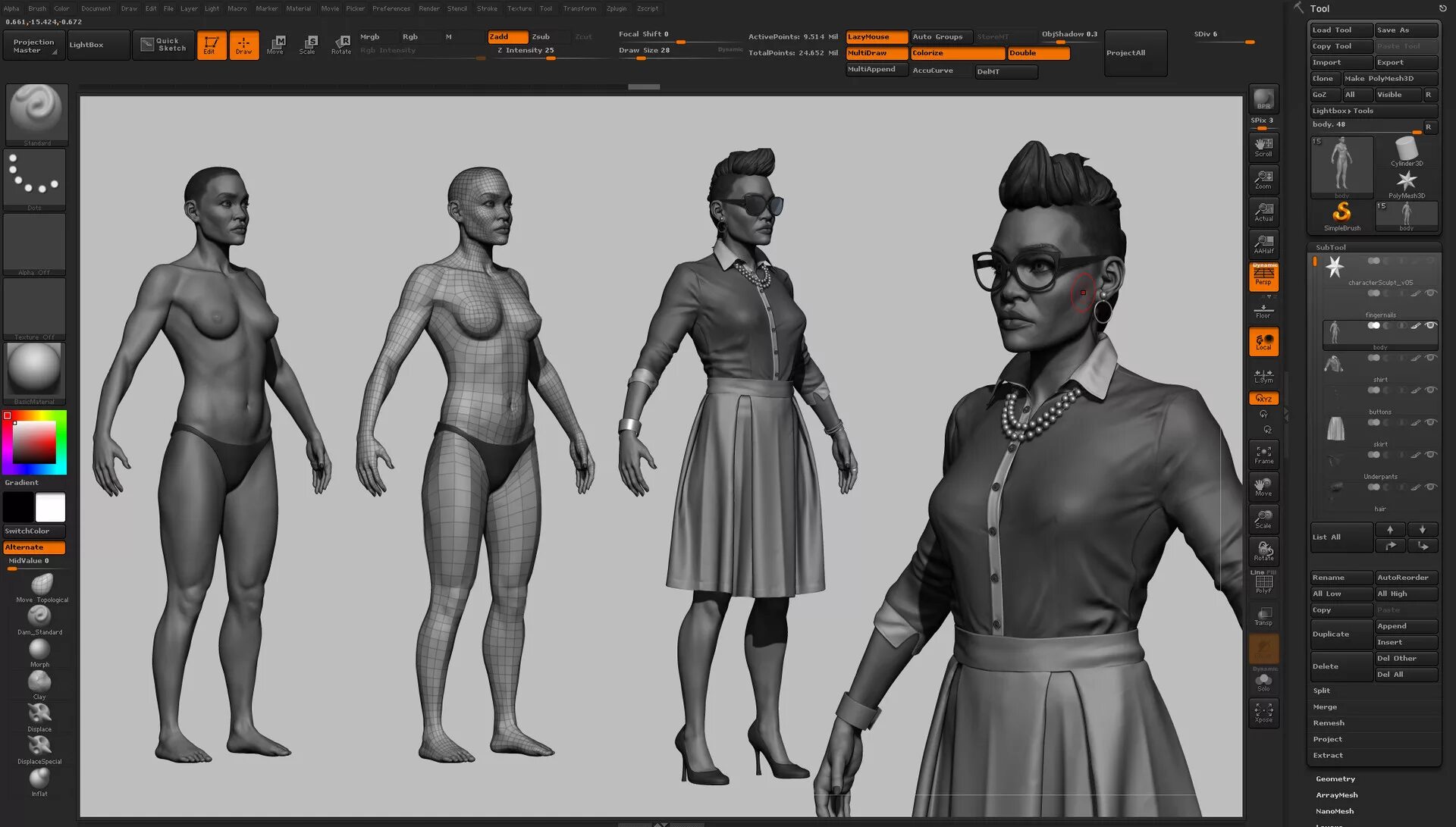
Task: Expand the Geometry section
Action: click(1335, 778)
